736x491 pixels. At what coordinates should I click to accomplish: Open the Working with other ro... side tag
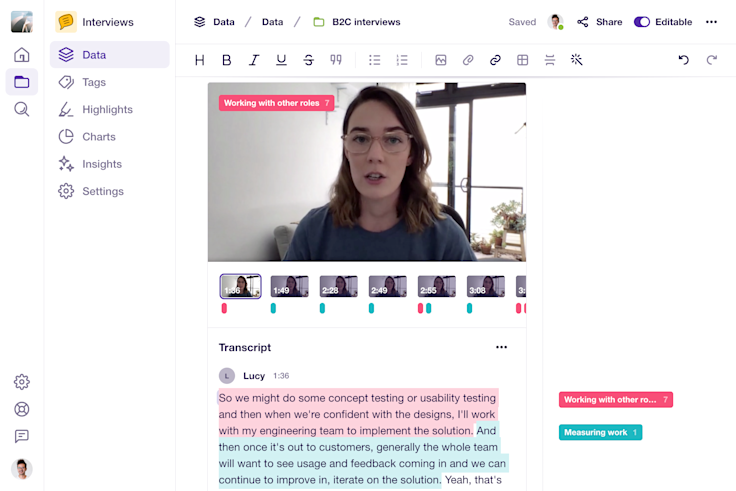pyautogui.click(x=616, y=399)
